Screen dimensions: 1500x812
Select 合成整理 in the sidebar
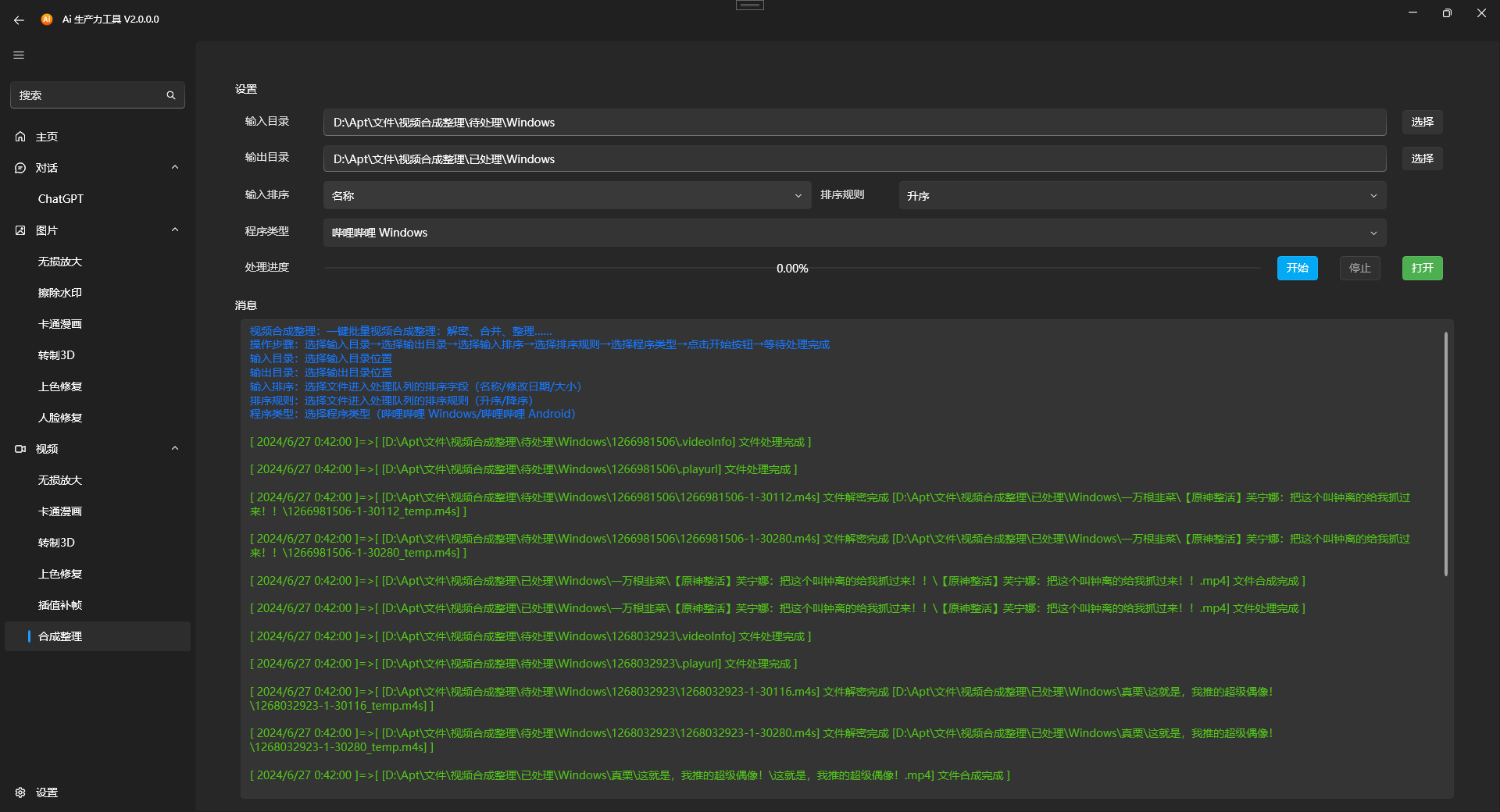[x=98, y=636]
